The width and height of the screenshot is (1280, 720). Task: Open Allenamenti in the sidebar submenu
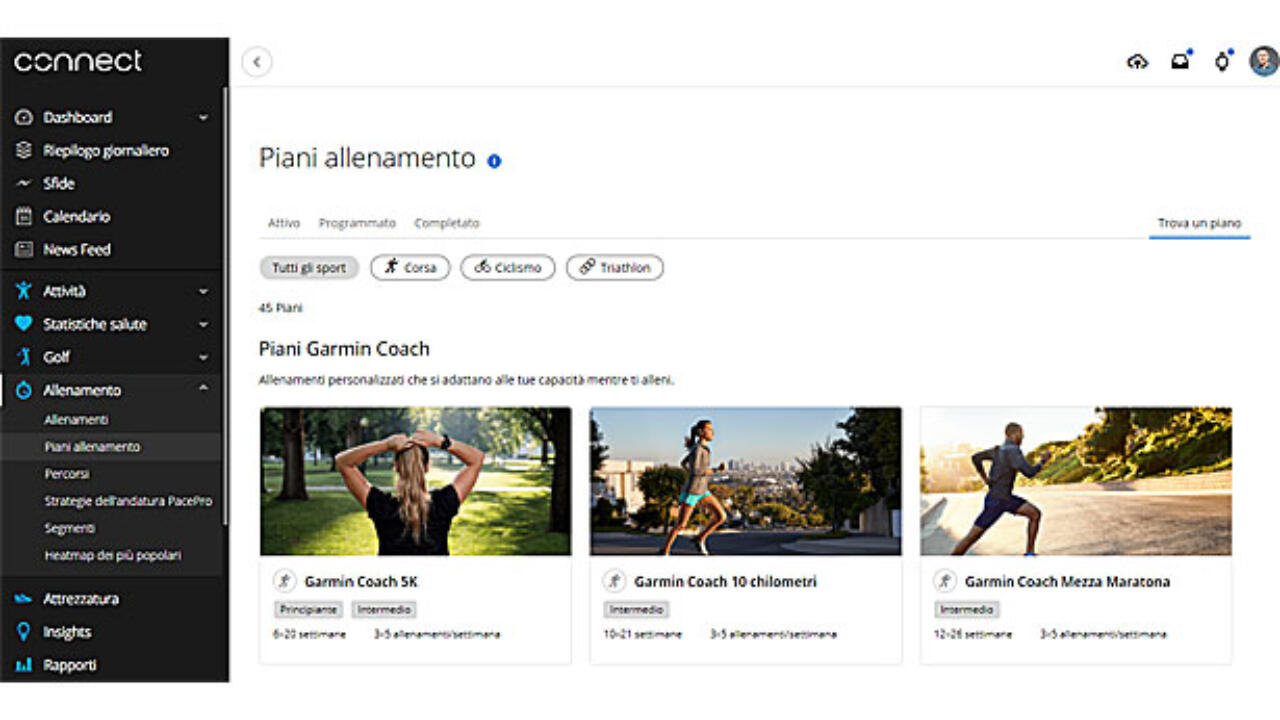(x=76, y=420)
